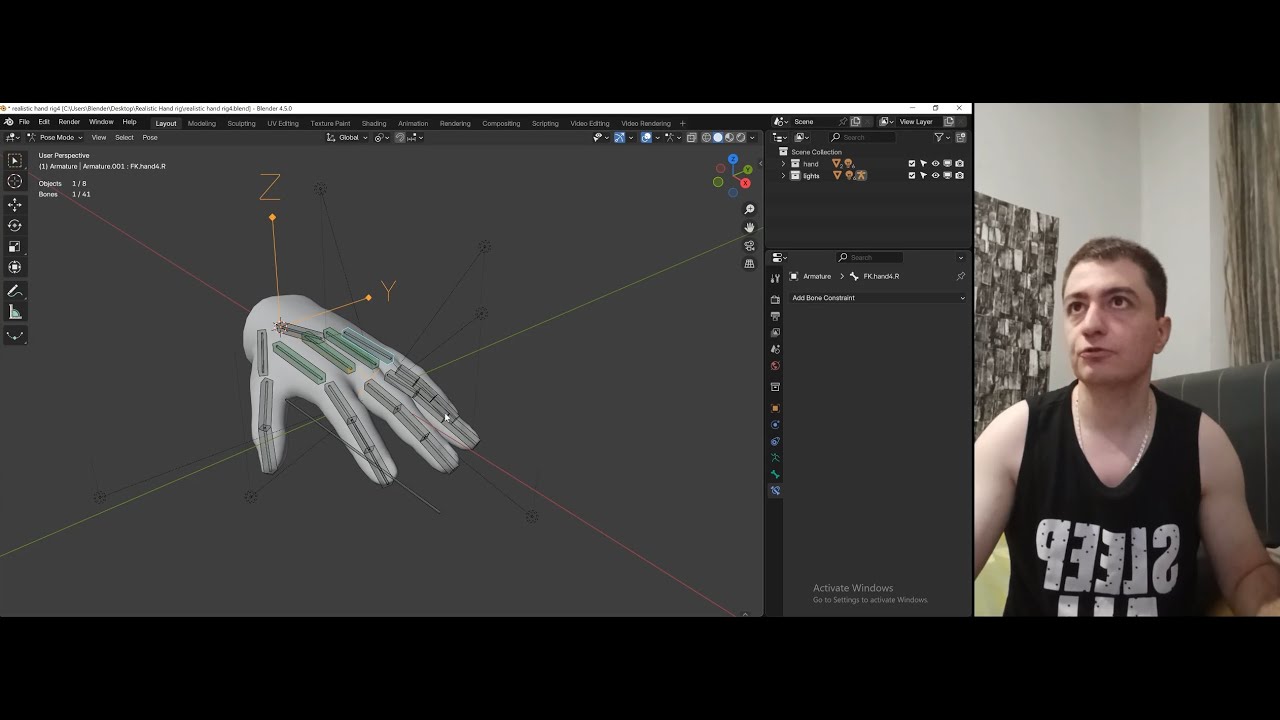Pick the Scale tool
This screenshot has height=720, width=1280.
click(15, 246)
